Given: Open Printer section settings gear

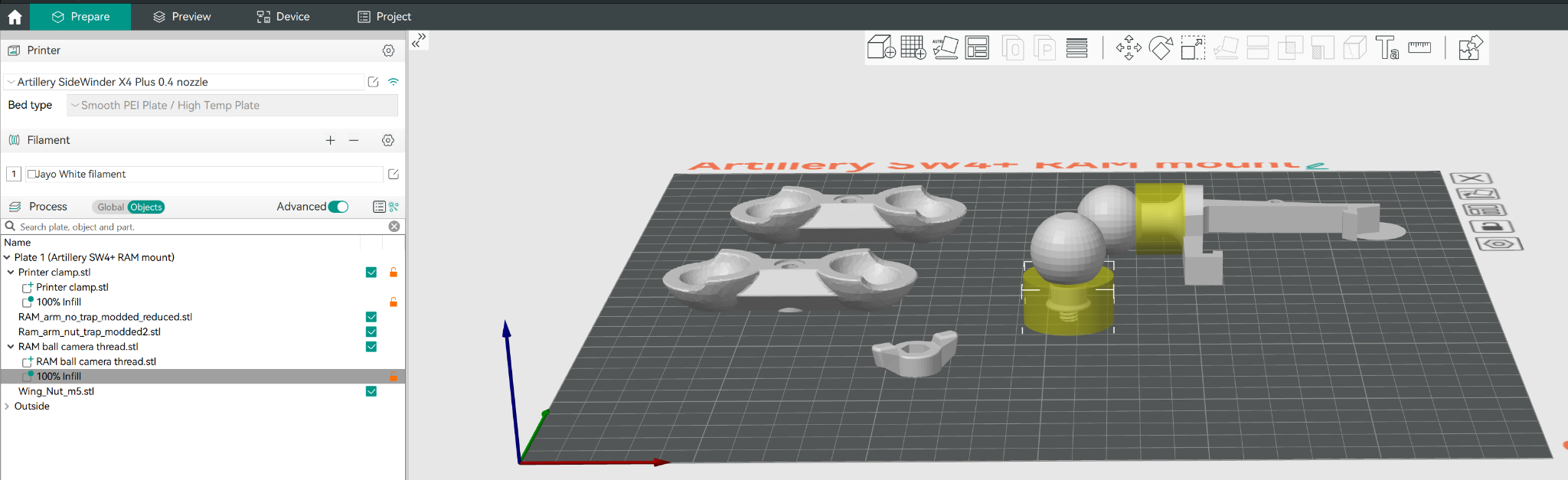Looking at the screenshot, I should click(388, 51).
